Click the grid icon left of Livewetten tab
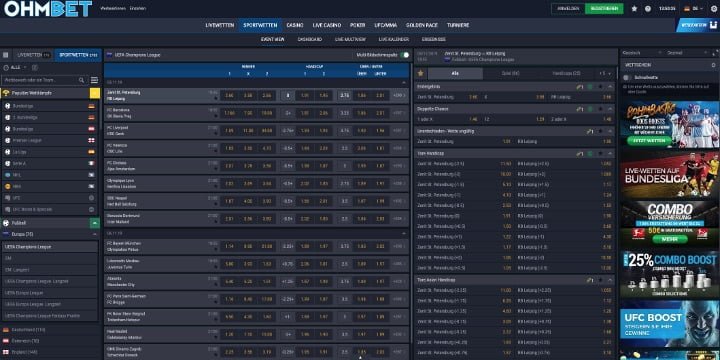 tap(6, 55)
